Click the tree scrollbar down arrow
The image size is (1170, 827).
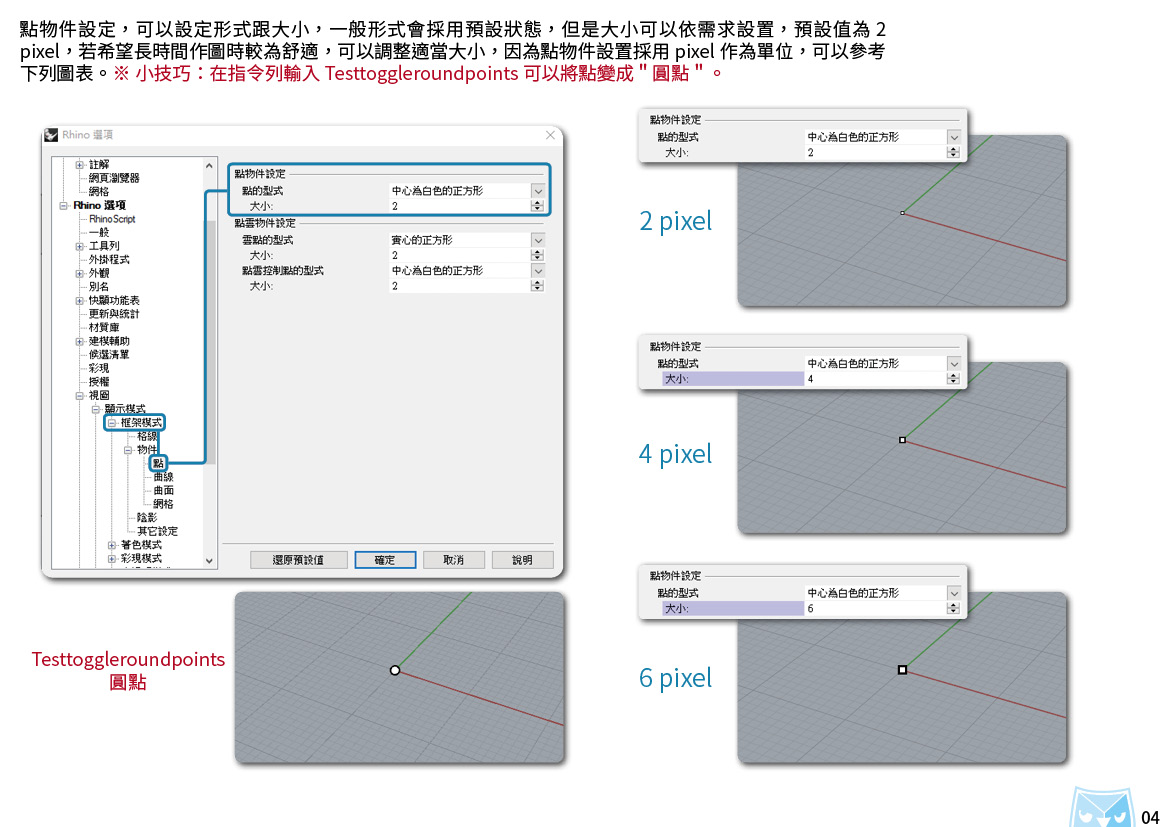tap(209, 561)
